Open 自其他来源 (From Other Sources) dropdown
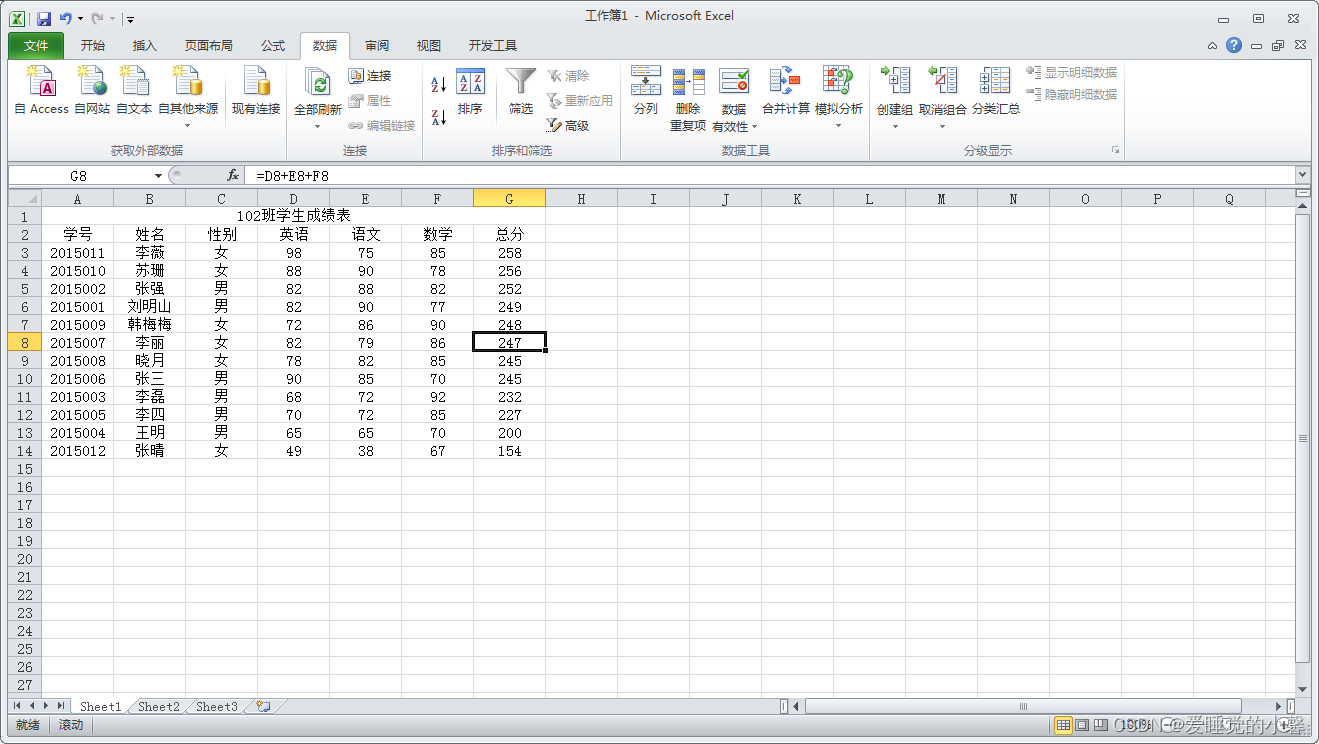 point(188,125)
